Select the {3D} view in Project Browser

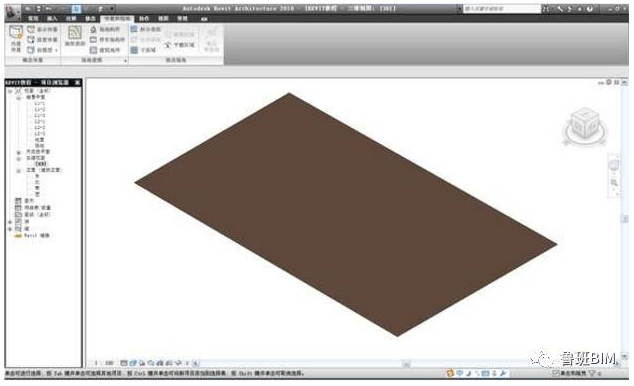(x=40, y=164)
